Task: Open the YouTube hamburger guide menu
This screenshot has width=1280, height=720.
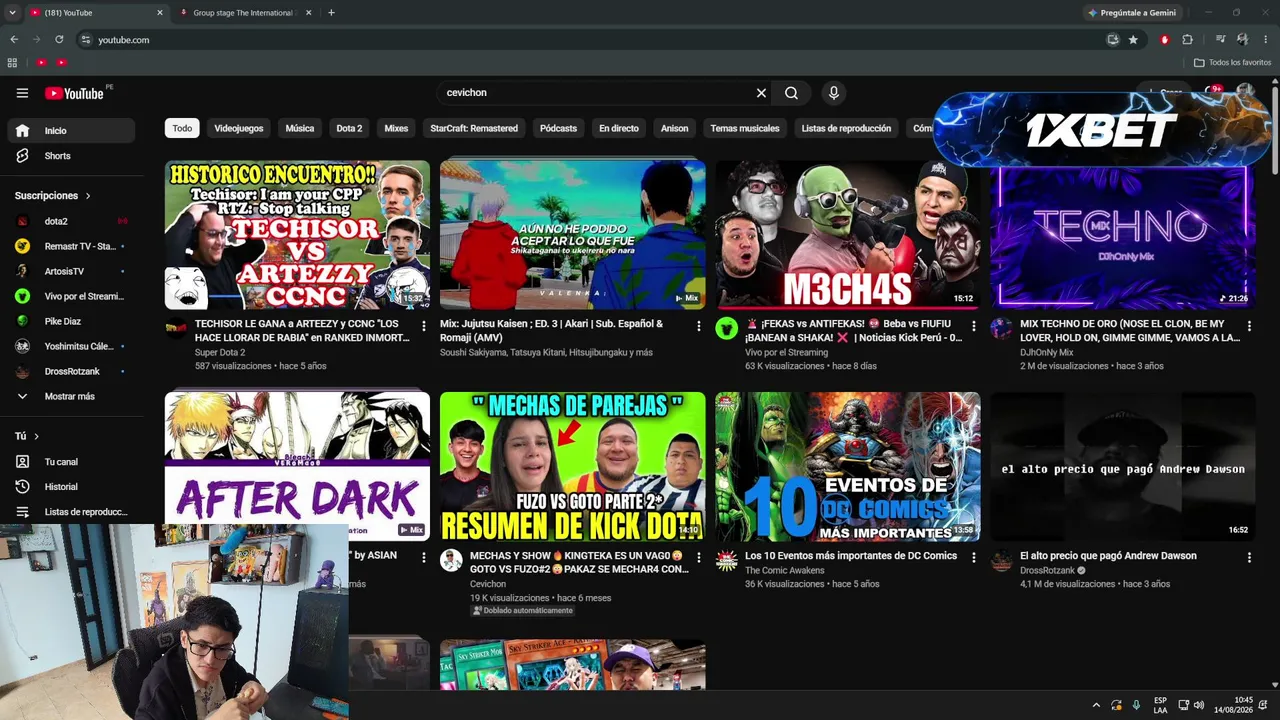Action: (22, 93)
